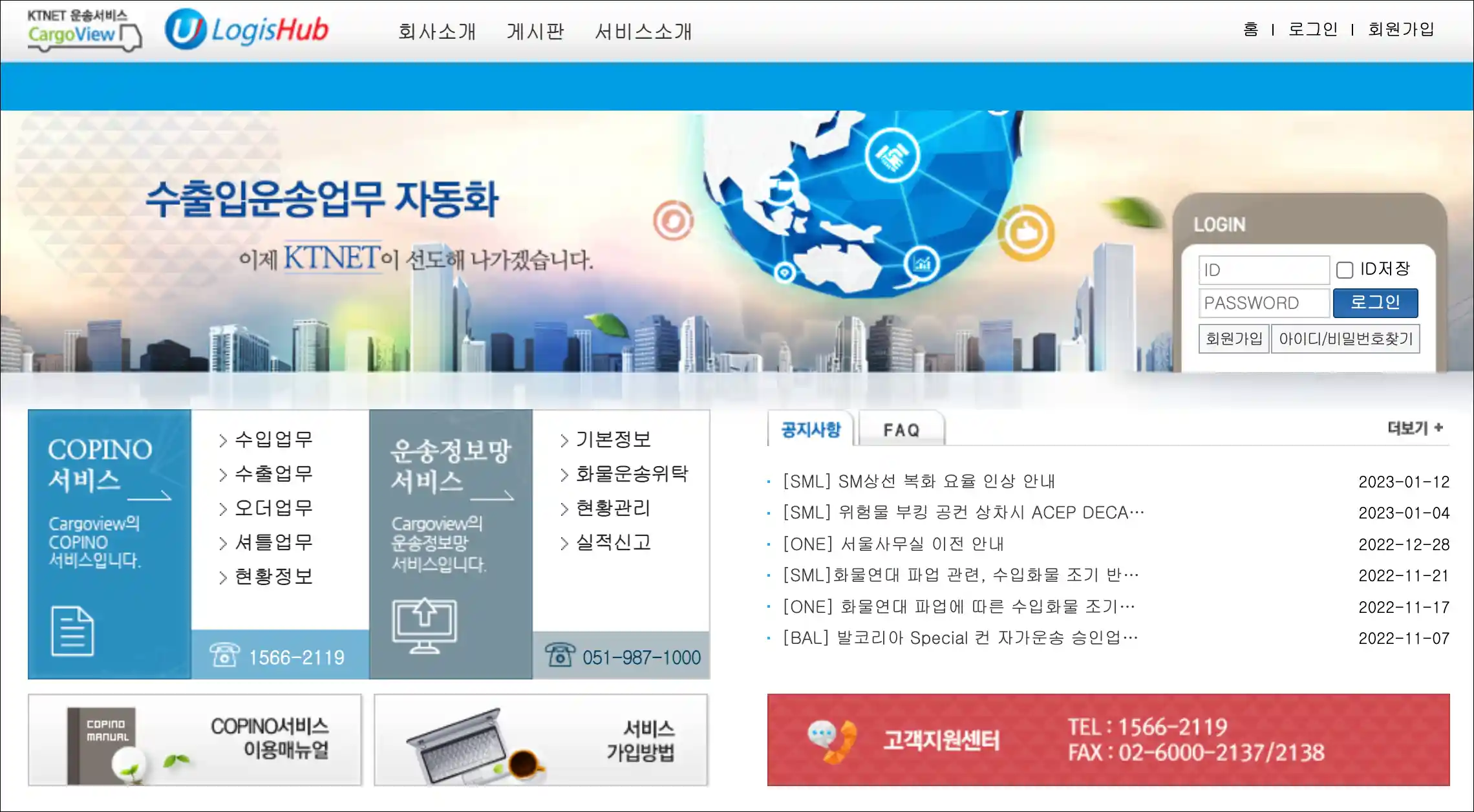1474x812 pixels.
Task: Click the top-right 로그인 link
Action: click(x=1312, y=29)
